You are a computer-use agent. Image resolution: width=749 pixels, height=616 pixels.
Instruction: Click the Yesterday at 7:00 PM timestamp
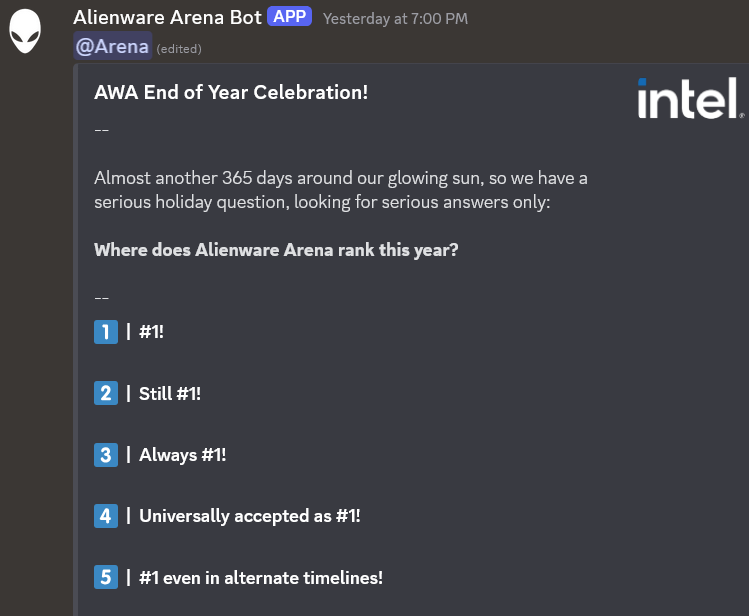pos(395,19)
